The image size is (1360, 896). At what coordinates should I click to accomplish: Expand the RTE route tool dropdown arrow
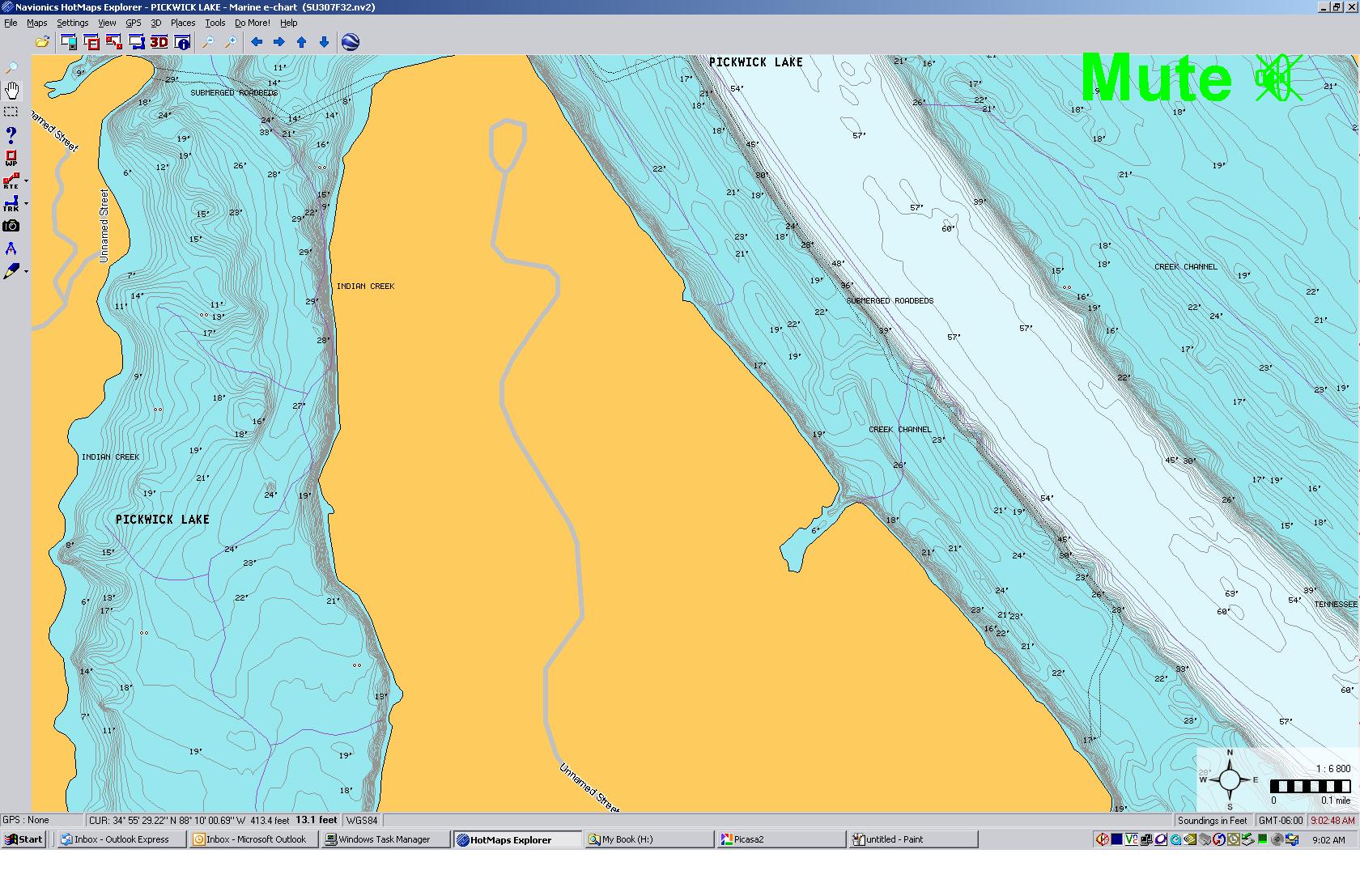[x=27, y=181]
